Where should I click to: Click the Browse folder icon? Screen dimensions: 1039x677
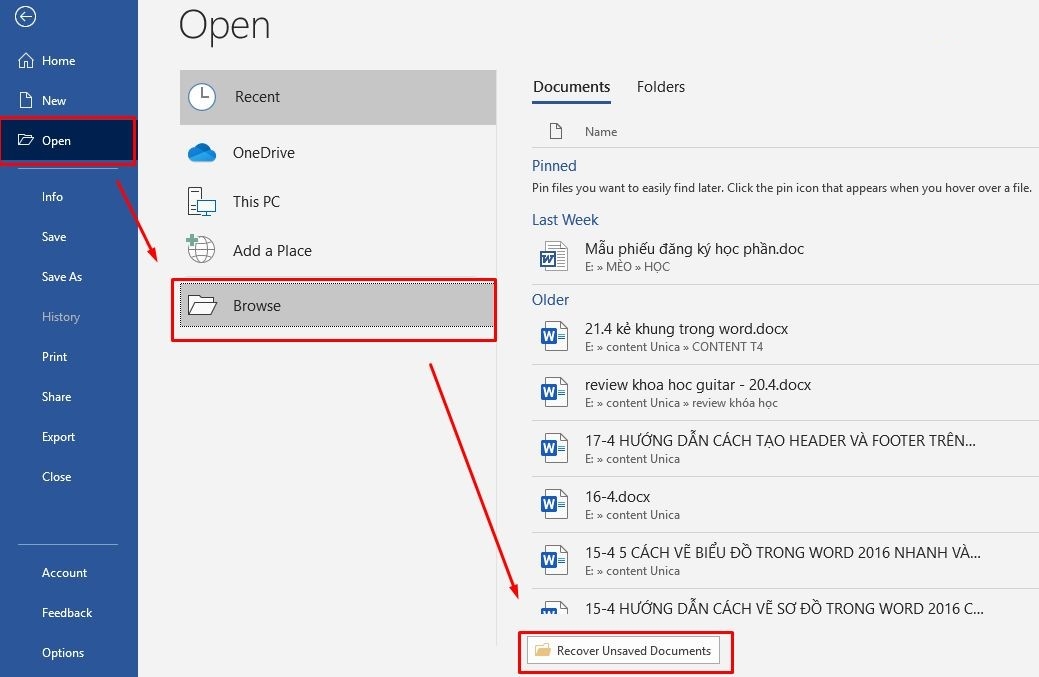202,305
